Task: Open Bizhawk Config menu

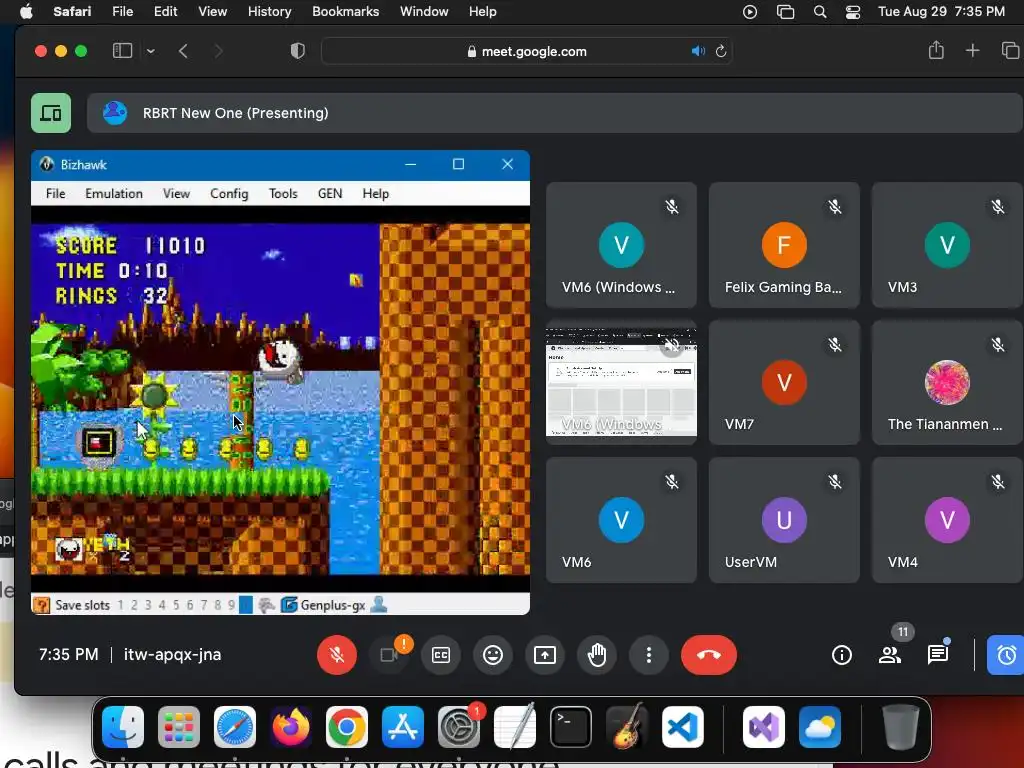Action: 229,193
